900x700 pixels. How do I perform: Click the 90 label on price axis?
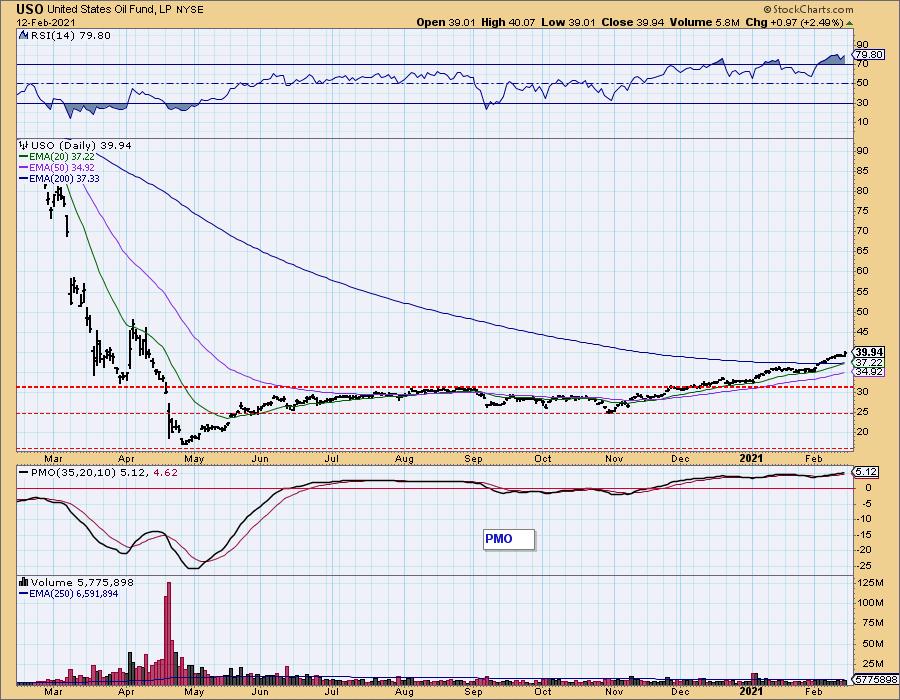coord(862,150)
